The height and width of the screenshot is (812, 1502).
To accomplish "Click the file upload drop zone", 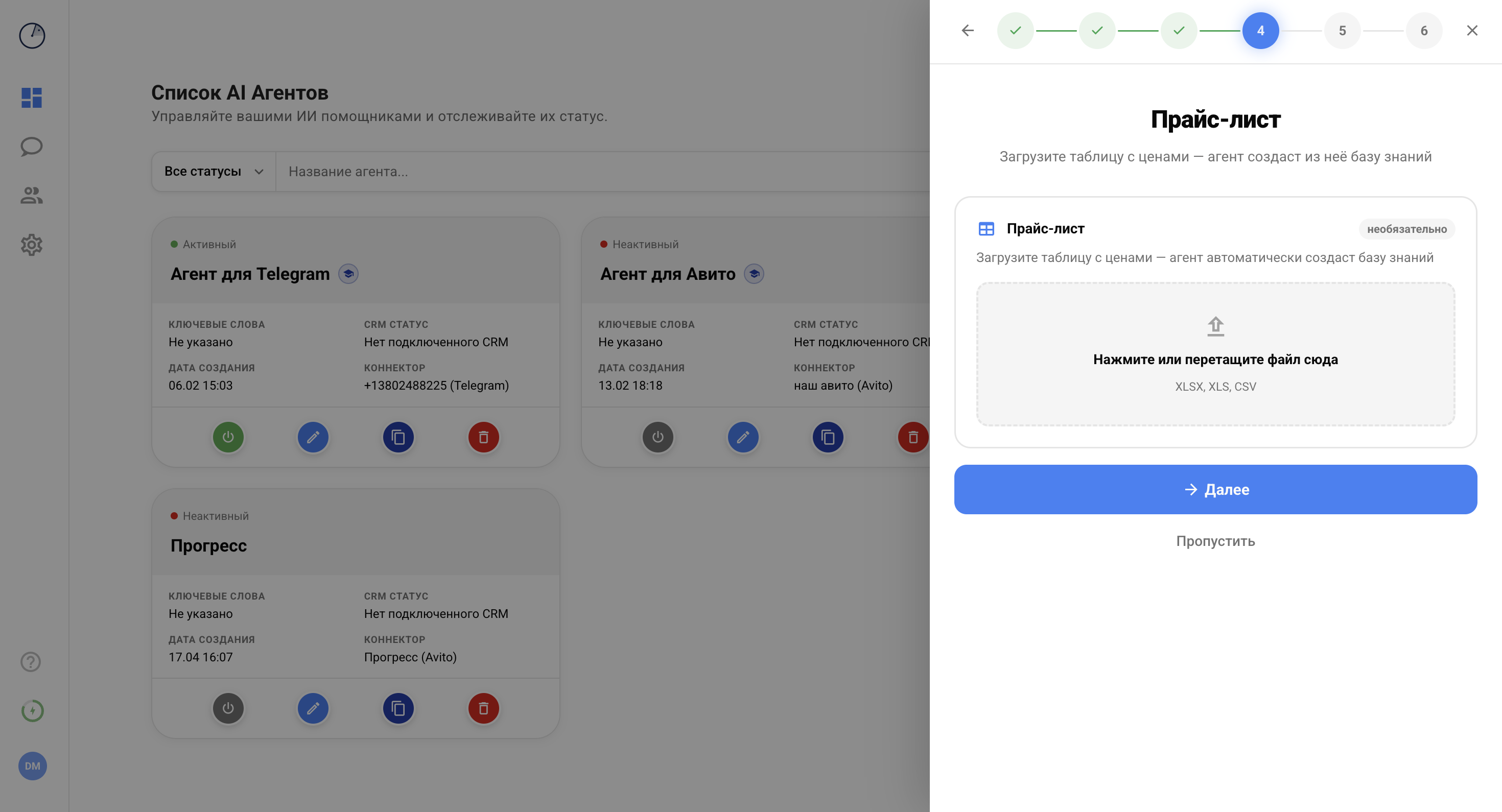I will (x=1215, y=354).
